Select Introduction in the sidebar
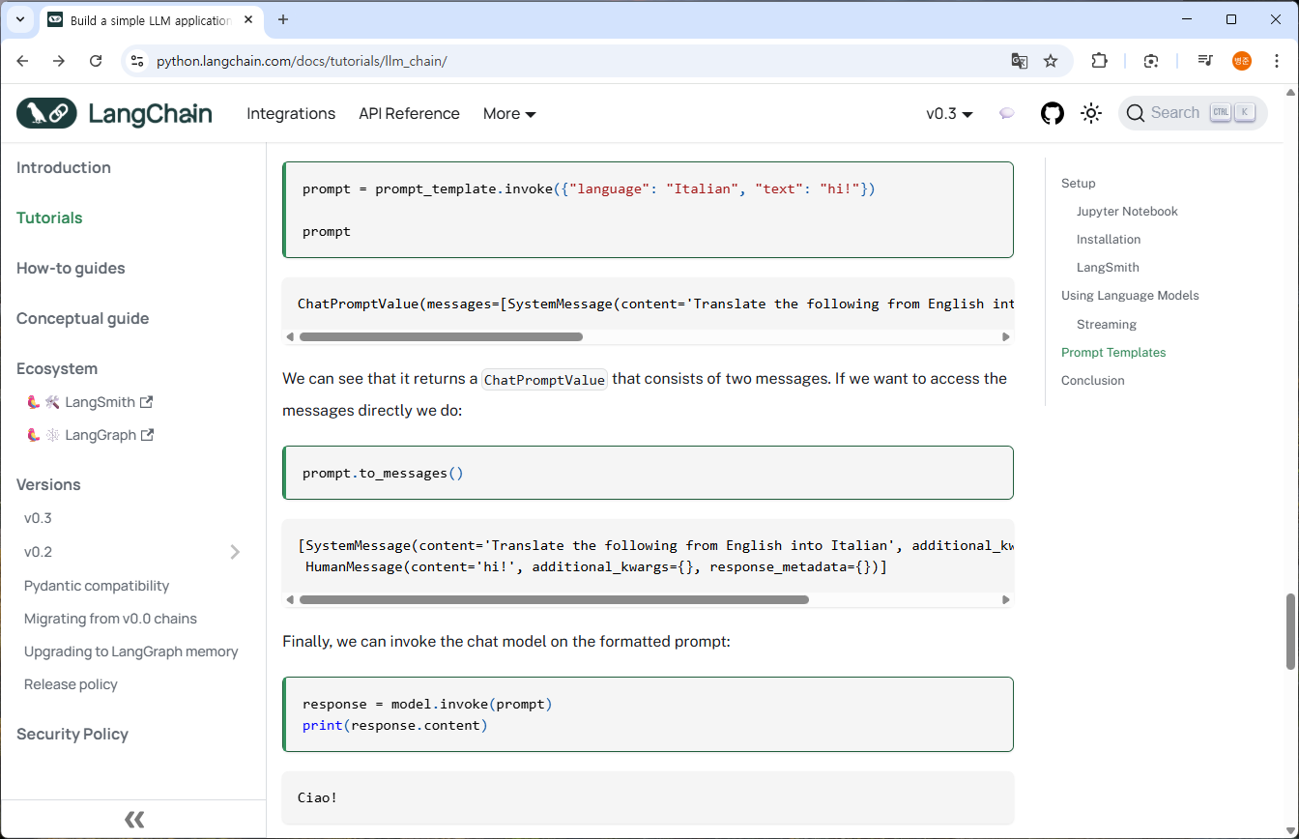 point(63,167)
